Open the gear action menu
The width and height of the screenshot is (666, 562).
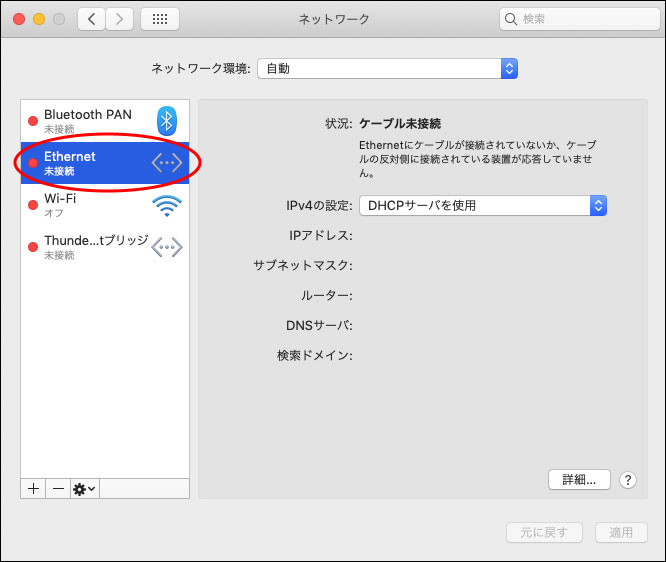click(x=85, y=489)
